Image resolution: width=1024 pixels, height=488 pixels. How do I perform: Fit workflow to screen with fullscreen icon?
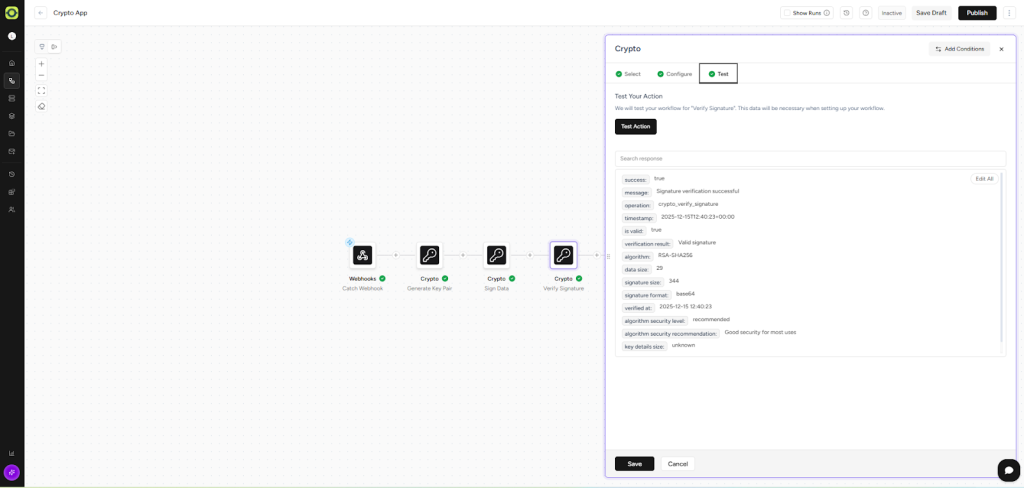41,91
